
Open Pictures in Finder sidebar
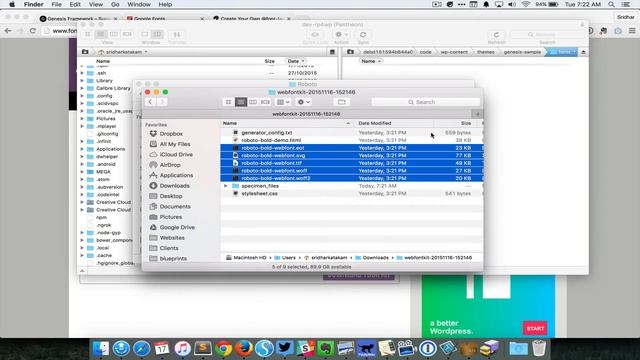(171, 217)
